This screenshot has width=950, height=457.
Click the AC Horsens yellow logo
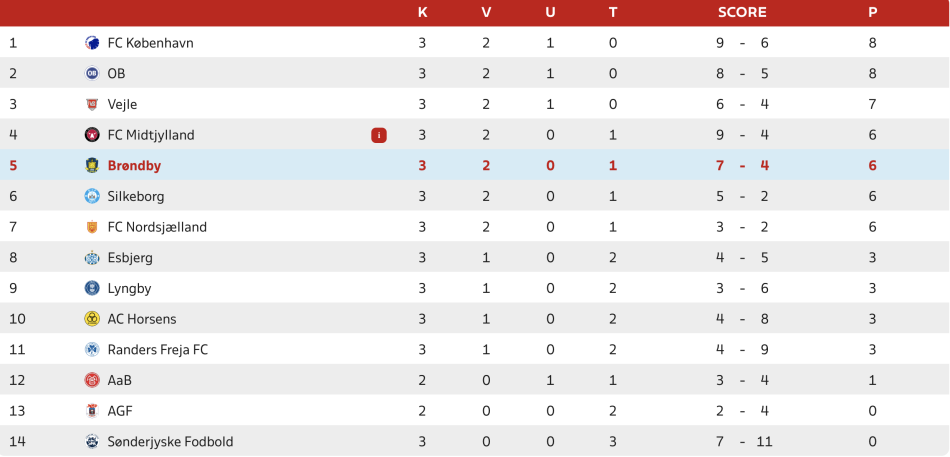(x=91, y=319)
